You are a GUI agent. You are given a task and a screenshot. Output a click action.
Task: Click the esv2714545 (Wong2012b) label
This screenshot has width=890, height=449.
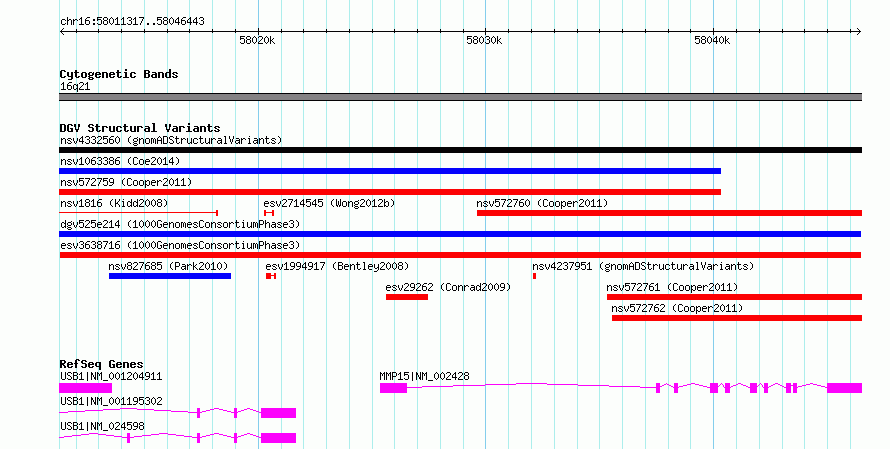tap(329, 203)
